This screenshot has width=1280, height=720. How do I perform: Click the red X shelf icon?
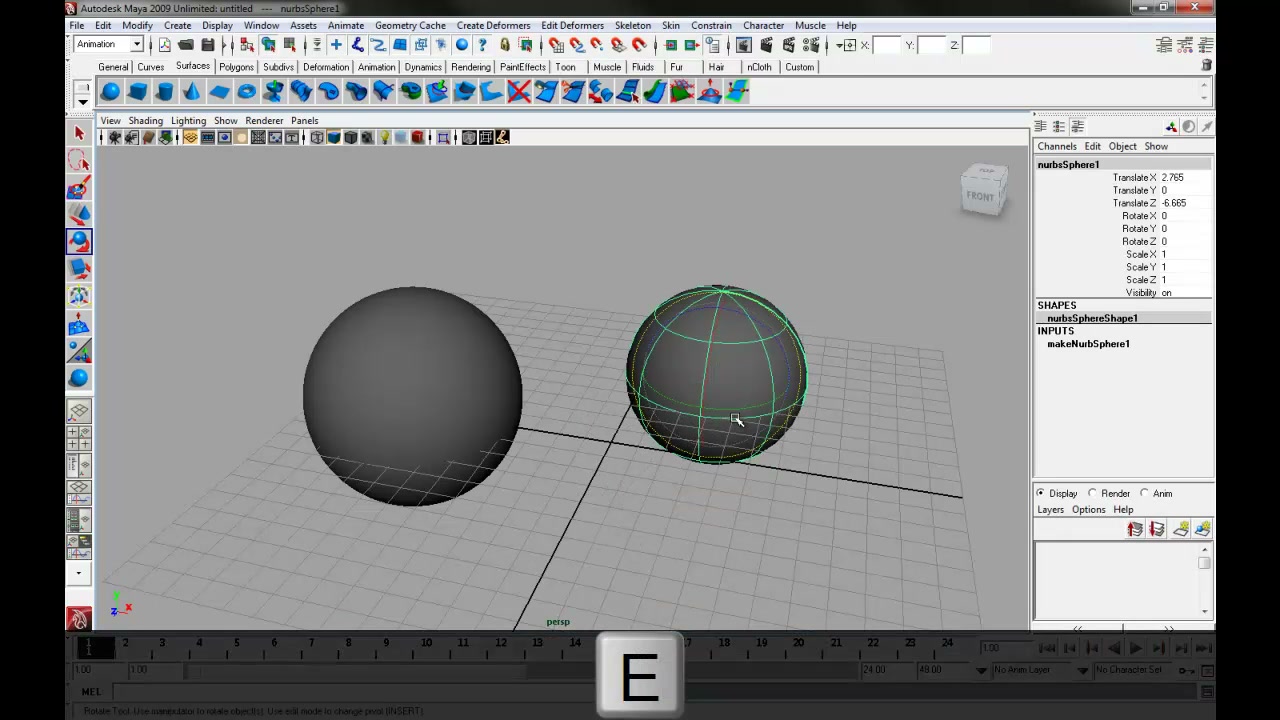tap(518, 92)
